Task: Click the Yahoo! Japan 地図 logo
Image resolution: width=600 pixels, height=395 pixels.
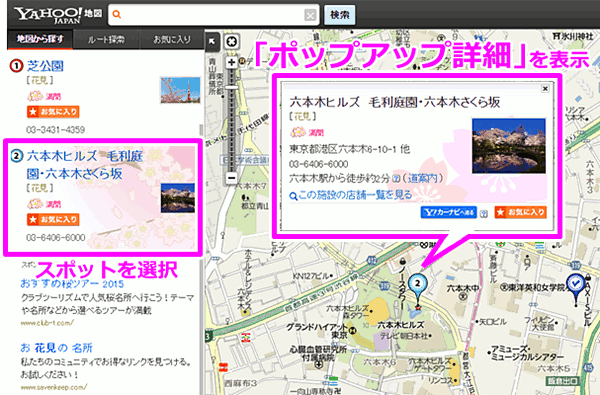Action: tap(58, 15)
